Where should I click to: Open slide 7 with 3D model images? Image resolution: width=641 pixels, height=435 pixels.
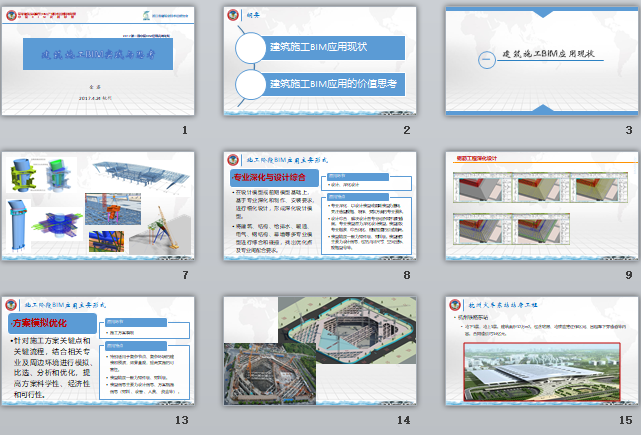[98, 206]
